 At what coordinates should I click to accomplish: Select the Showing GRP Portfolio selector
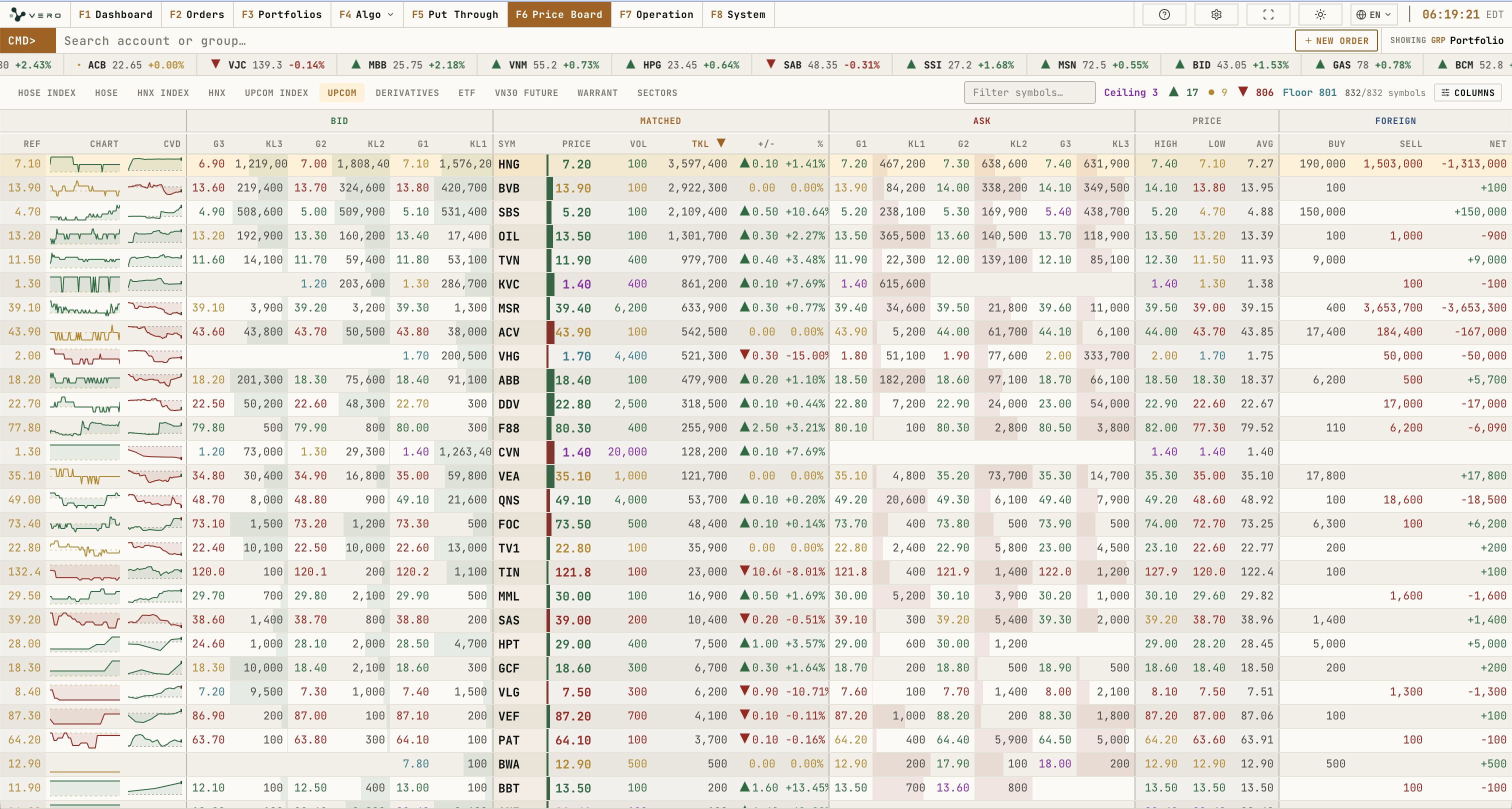click(1447, 40)
